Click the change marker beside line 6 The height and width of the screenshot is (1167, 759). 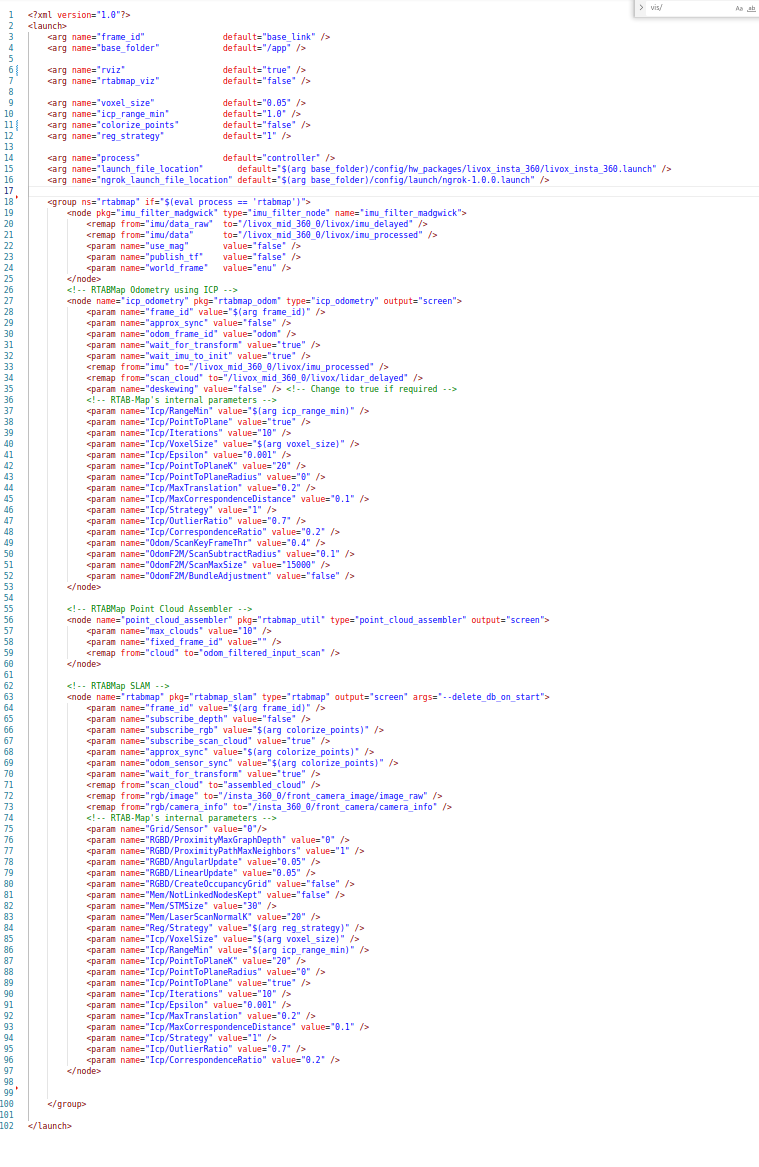17,70
